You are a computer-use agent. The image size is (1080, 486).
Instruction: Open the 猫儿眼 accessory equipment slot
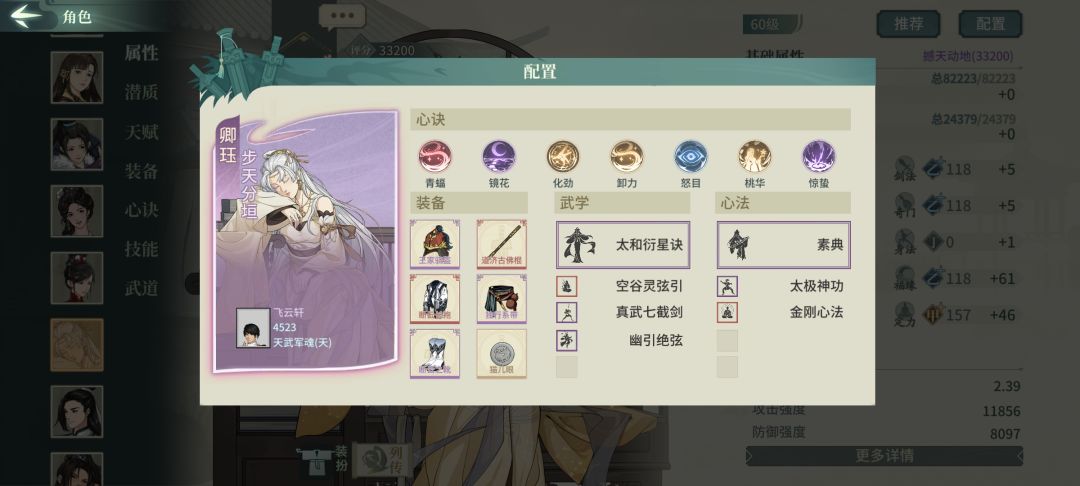[x=501, y=353]
